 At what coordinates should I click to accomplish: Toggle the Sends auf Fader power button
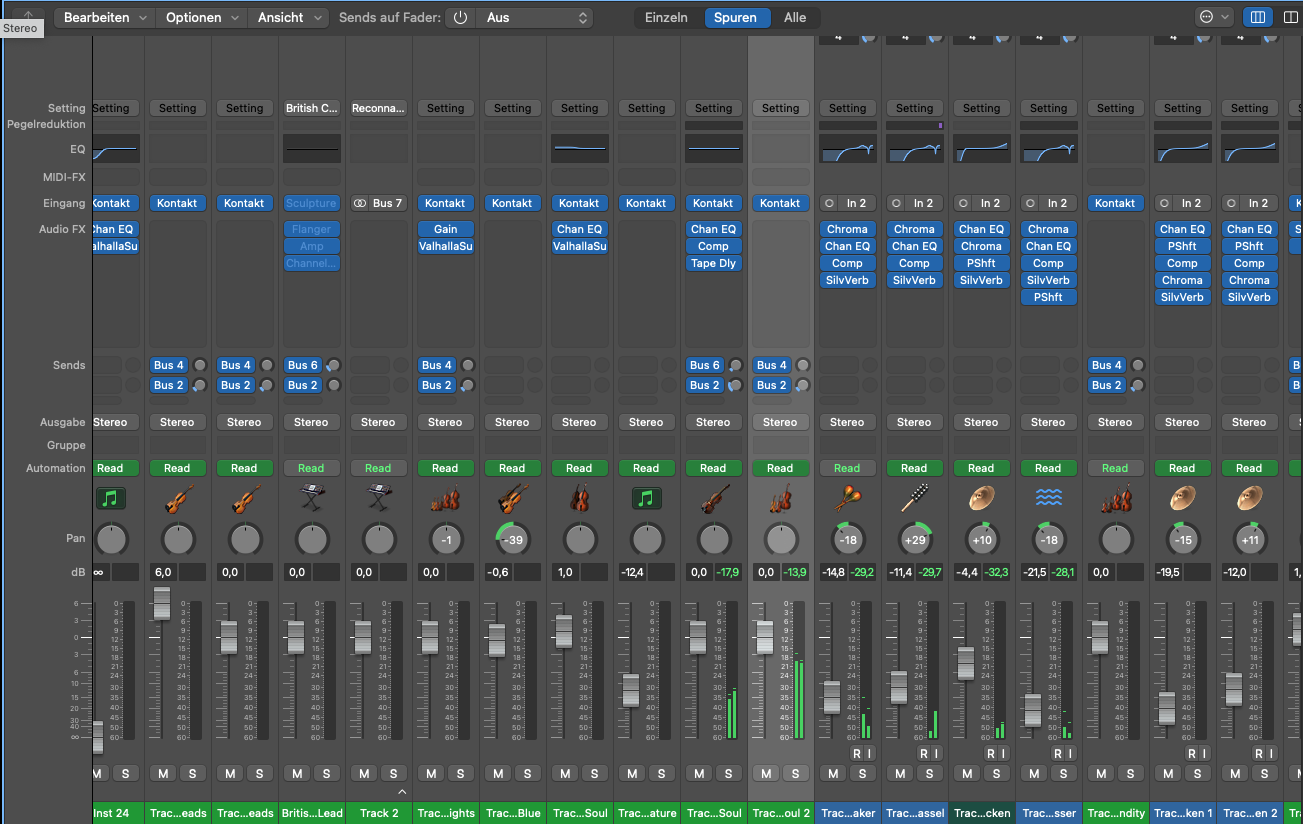pyautogui.click(x=460, y=18)
